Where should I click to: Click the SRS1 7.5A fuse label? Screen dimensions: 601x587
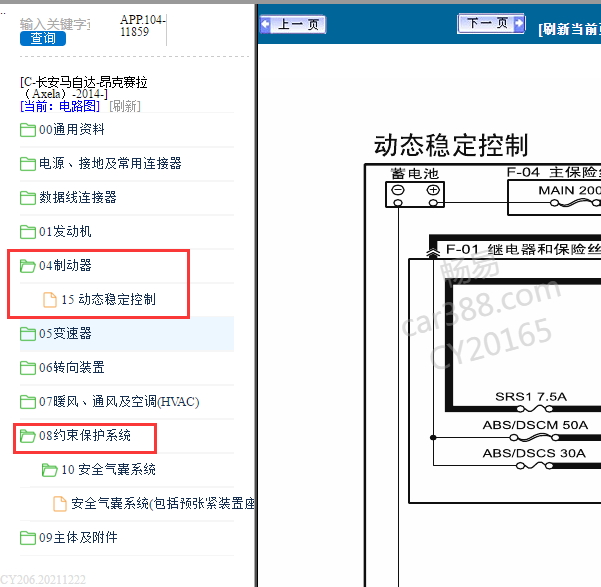[x=531, y=397]
